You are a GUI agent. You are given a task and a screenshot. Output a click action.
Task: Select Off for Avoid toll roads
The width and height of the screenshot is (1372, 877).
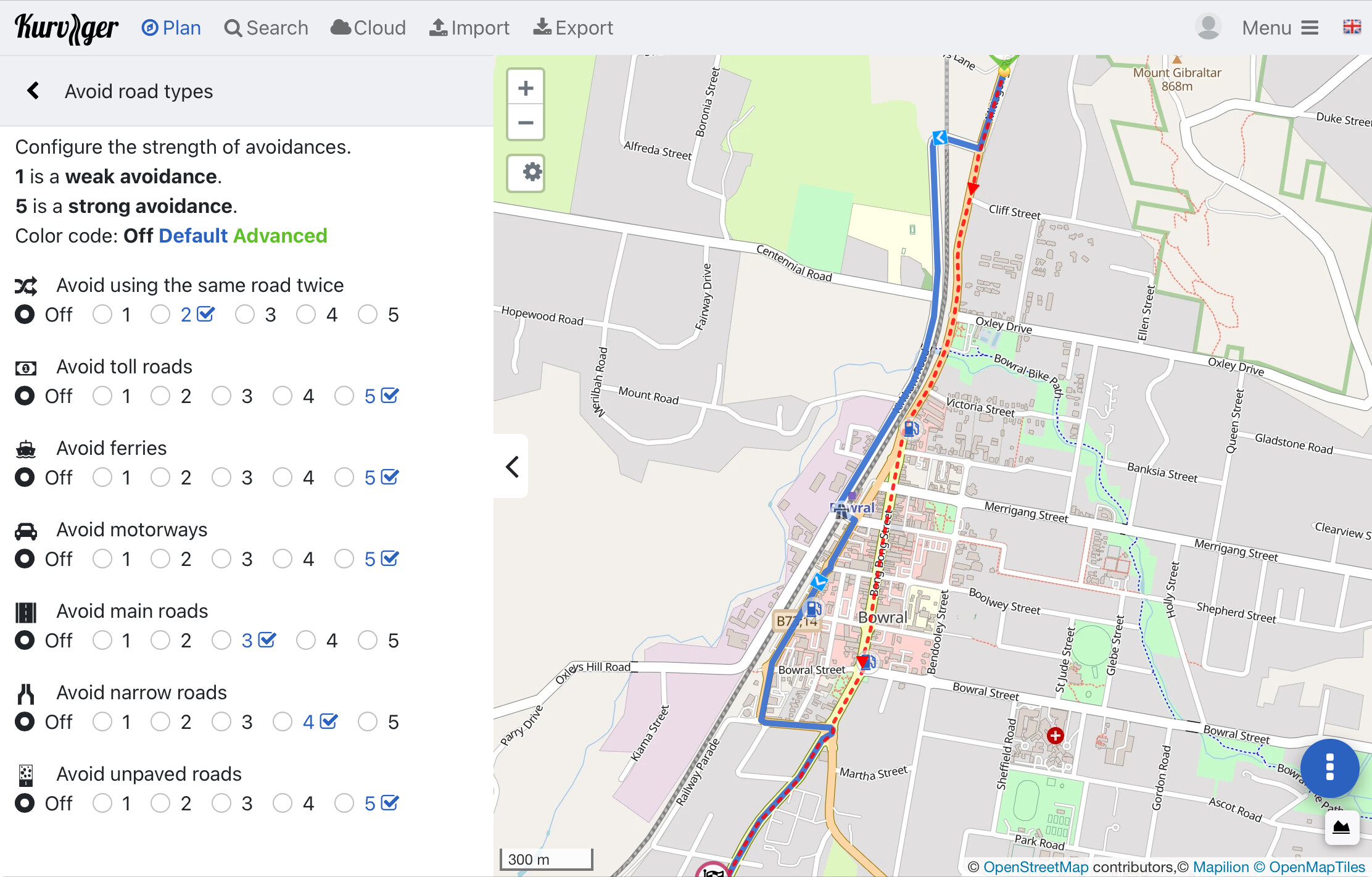pyautogui.click(x=25, y=396)
